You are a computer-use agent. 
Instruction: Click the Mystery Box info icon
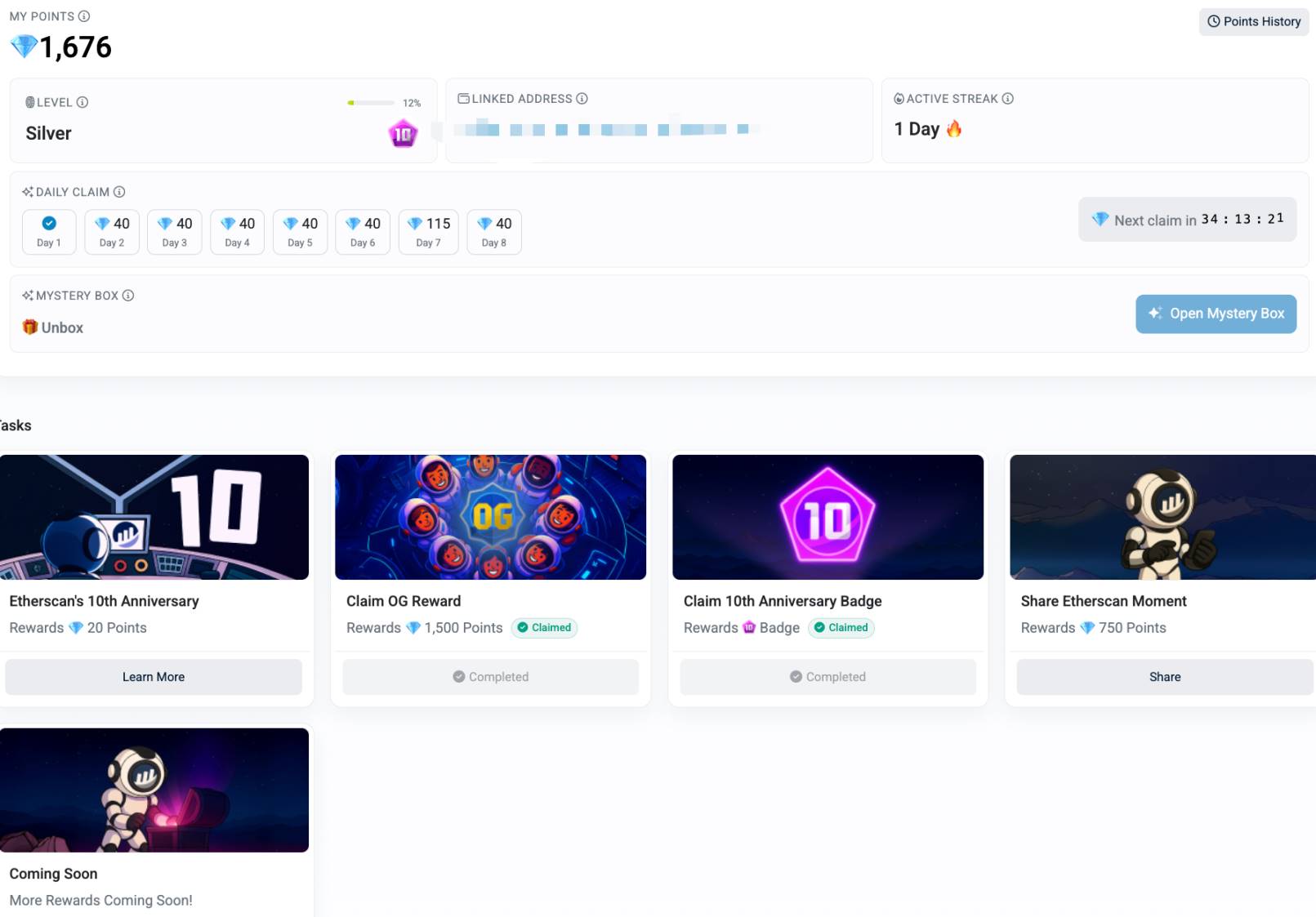[128, 296]
